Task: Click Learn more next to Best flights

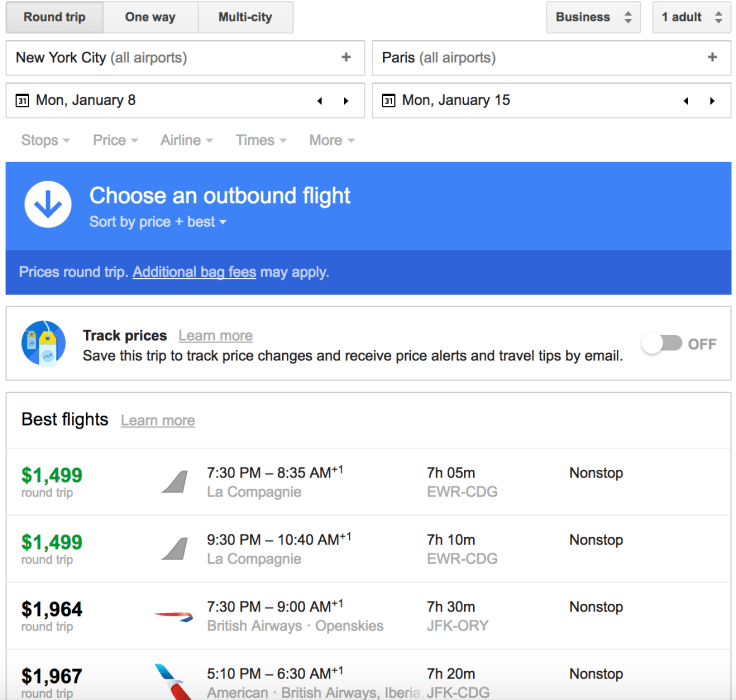Action: coord(158,421)
